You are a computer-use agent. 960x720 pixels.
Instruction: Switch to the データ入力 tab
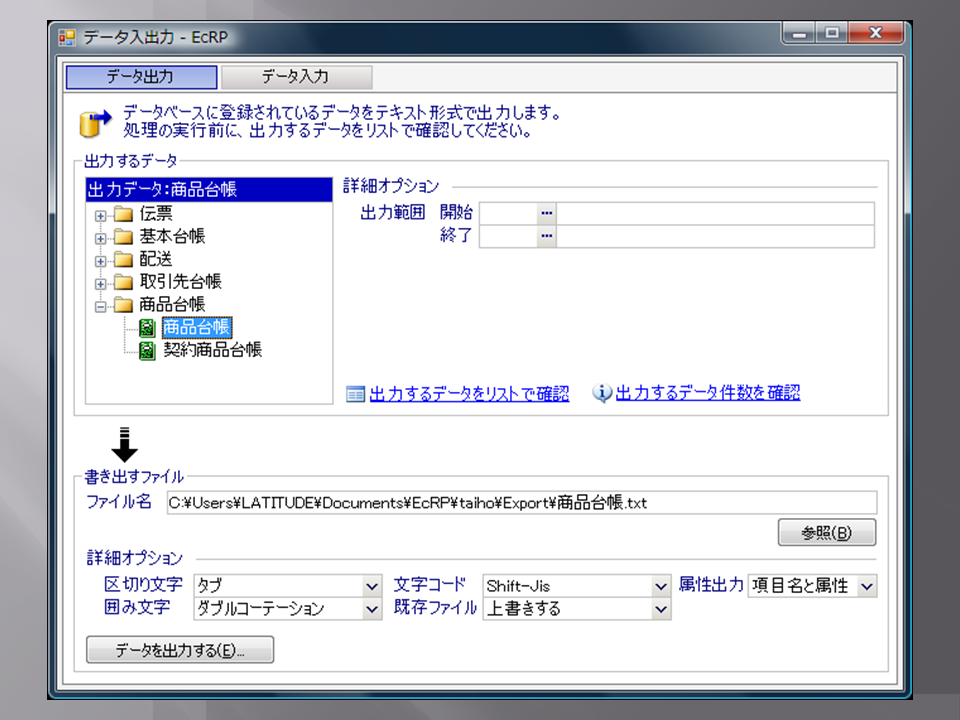(x=296, y=77)
